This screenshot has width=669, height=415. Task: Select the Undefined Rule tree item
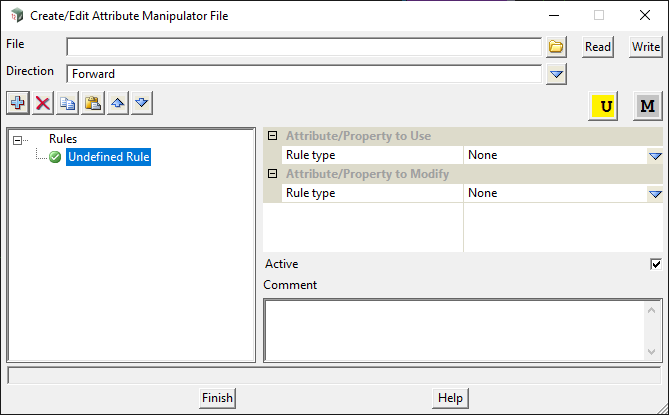point(108,157)
